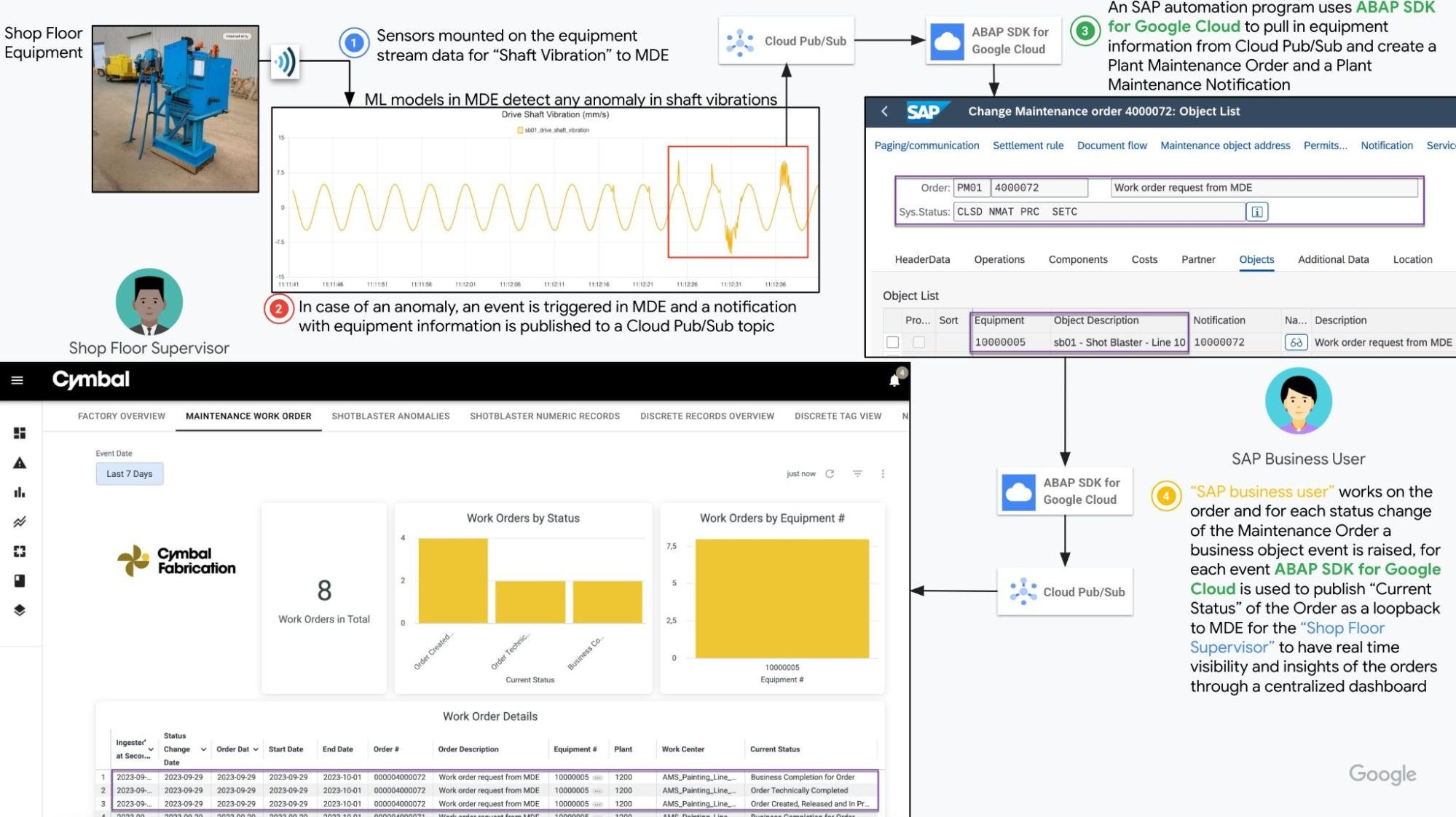Expand the Equipment # ellipsis in row 2

597,791
